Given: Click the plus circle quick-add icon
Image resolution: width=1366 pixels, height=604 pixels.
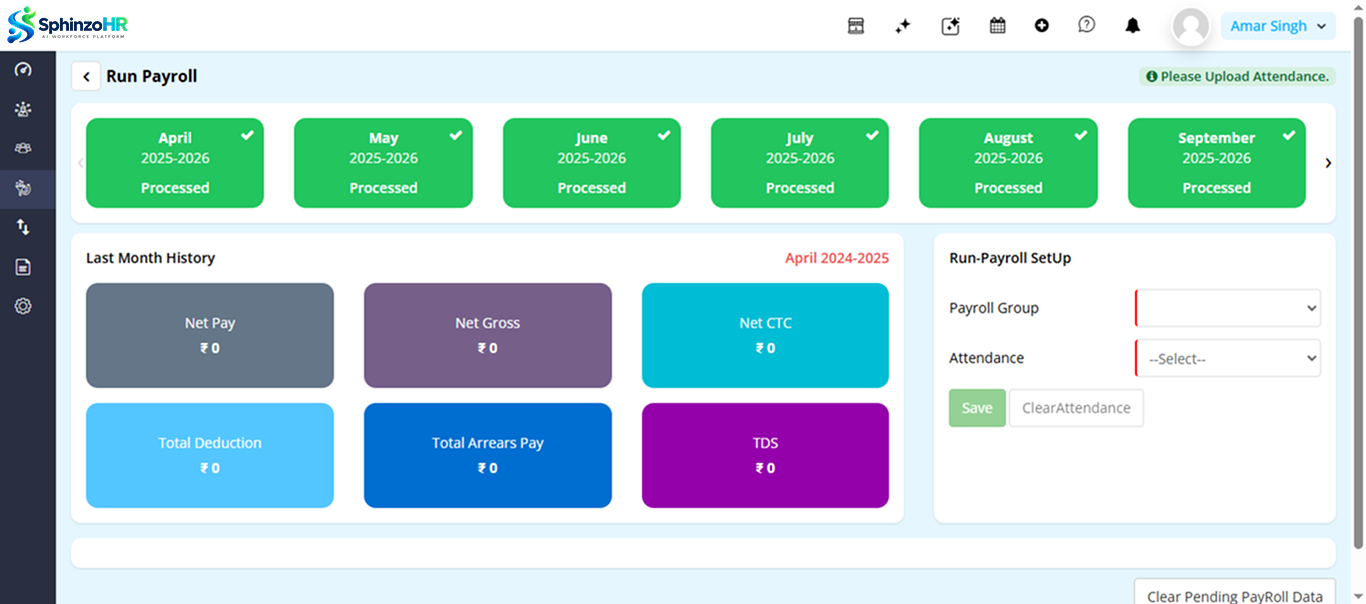Looking at the screenshot, I should click(x=1042, y=26).
